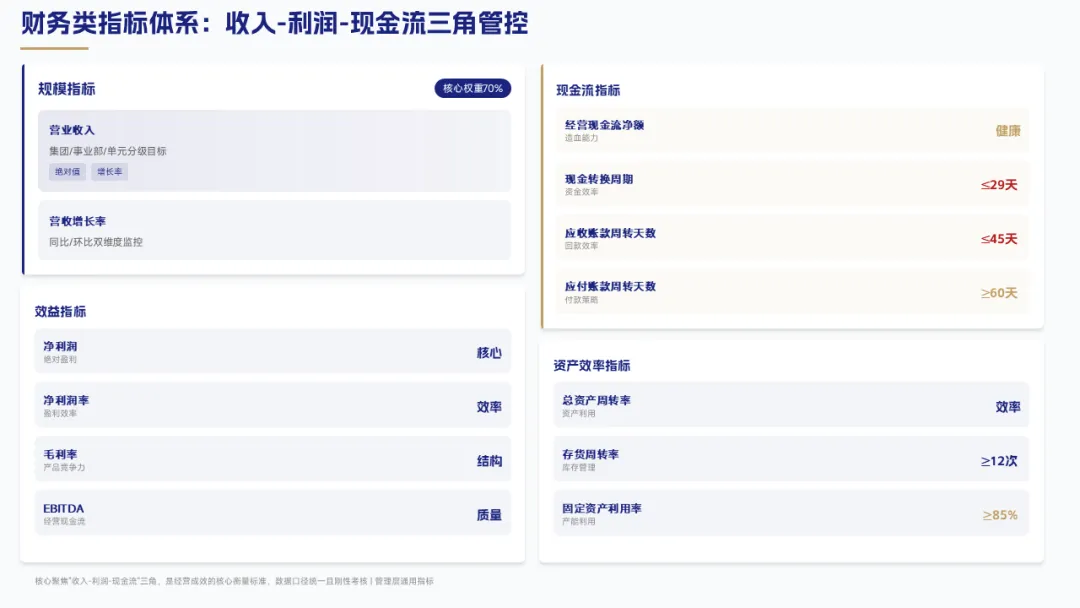This screenshot has width=1080, height=608.
Task: Click the 造血能力 sub-label
Action: tap(581, 138)
